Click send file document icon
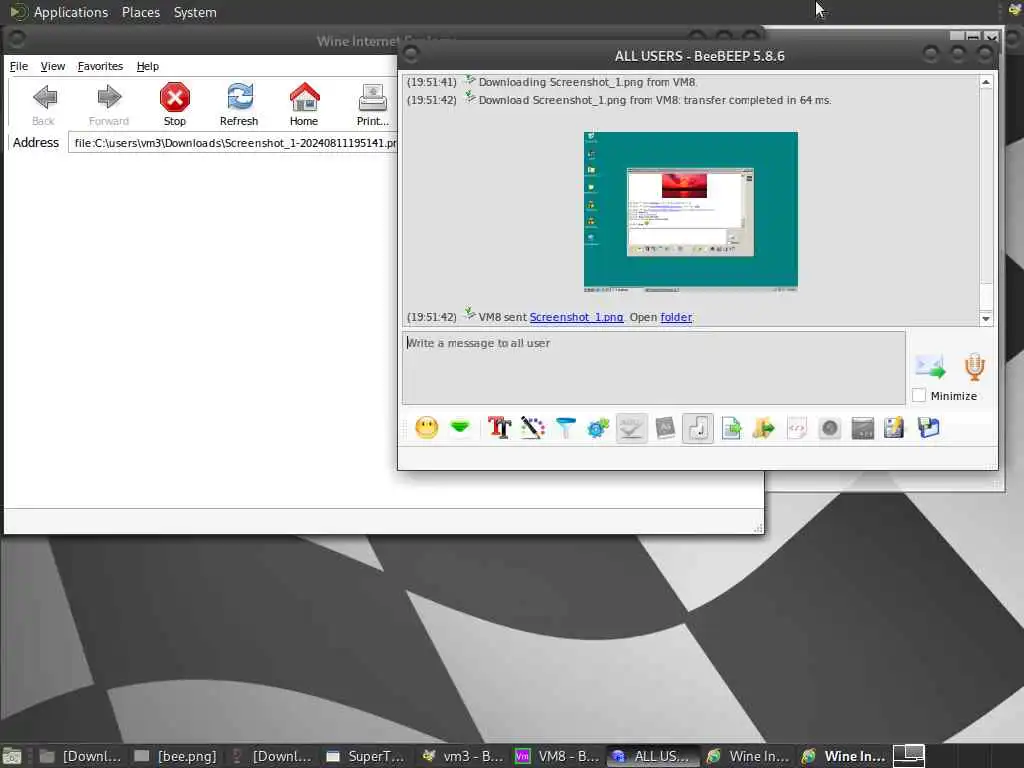Image resolution: width=1024 pixels, height=768 pixels. 731,428
